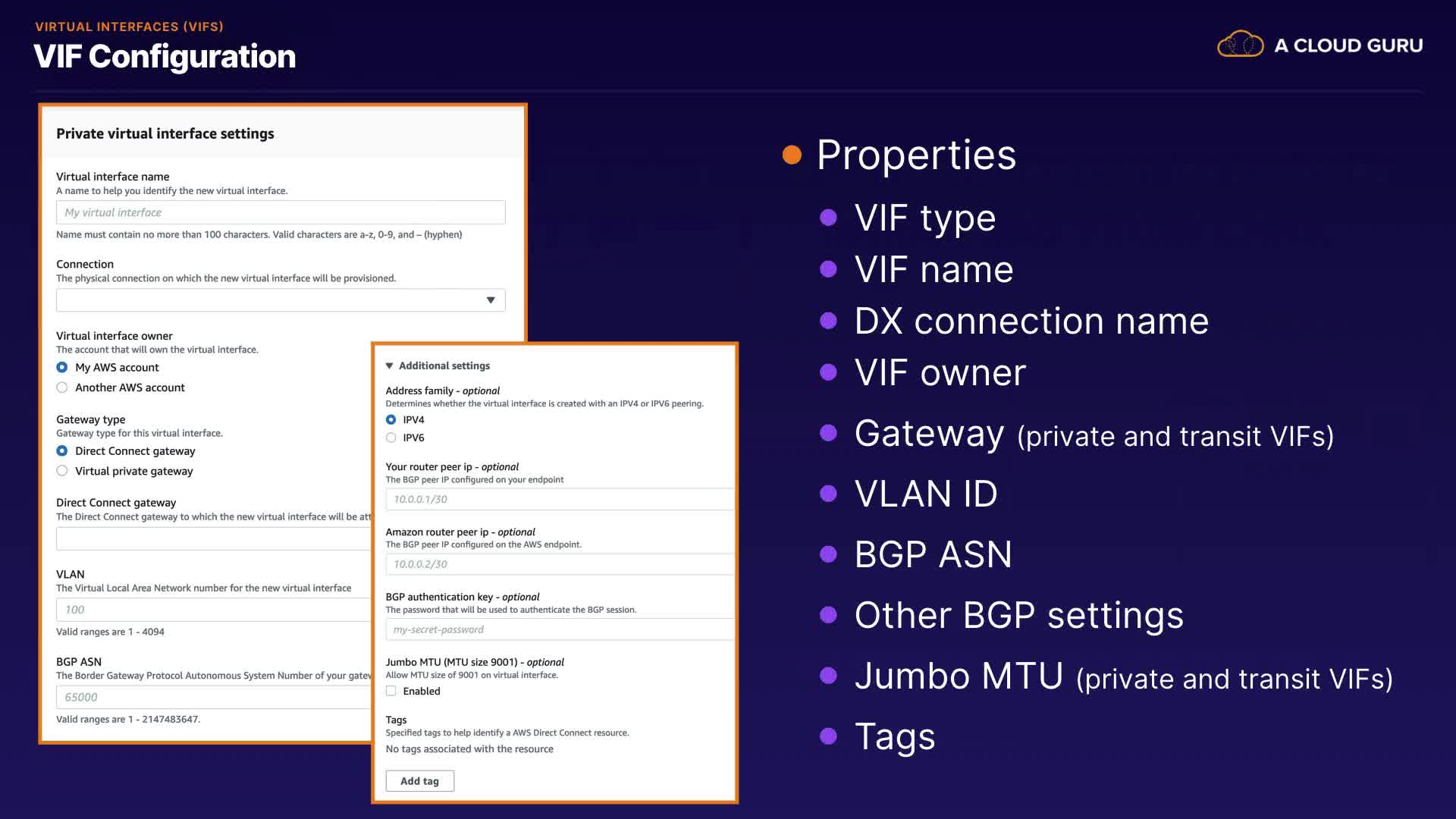Select the IPV4 address family option
1456x819 pixels.
pyautogui.click(x=391, y=419)
